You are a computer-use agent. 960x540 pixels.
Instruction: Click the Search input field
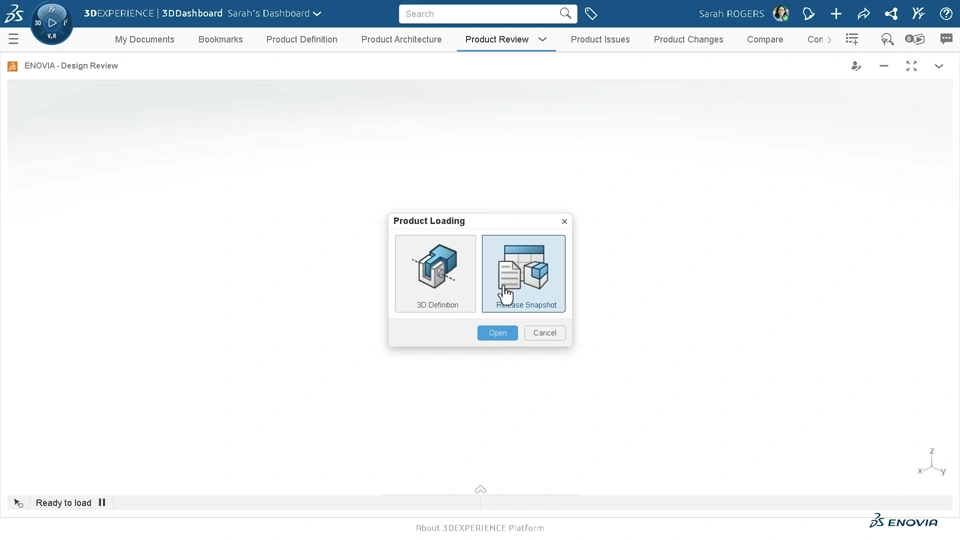point(481,13)
